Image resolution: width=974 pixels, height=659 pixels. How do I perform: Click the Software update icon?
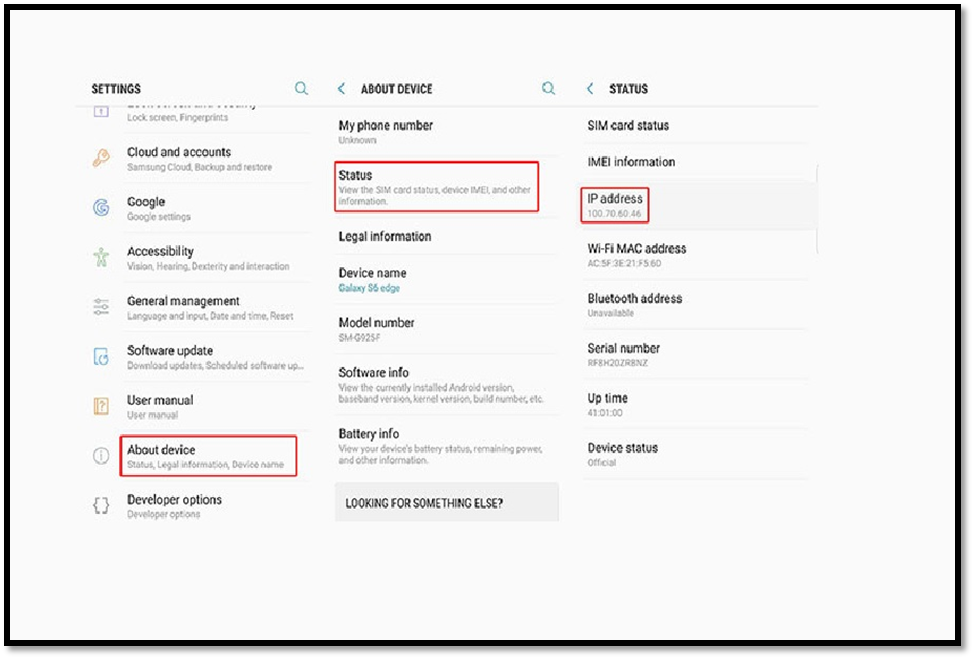(x=101, y=357)
